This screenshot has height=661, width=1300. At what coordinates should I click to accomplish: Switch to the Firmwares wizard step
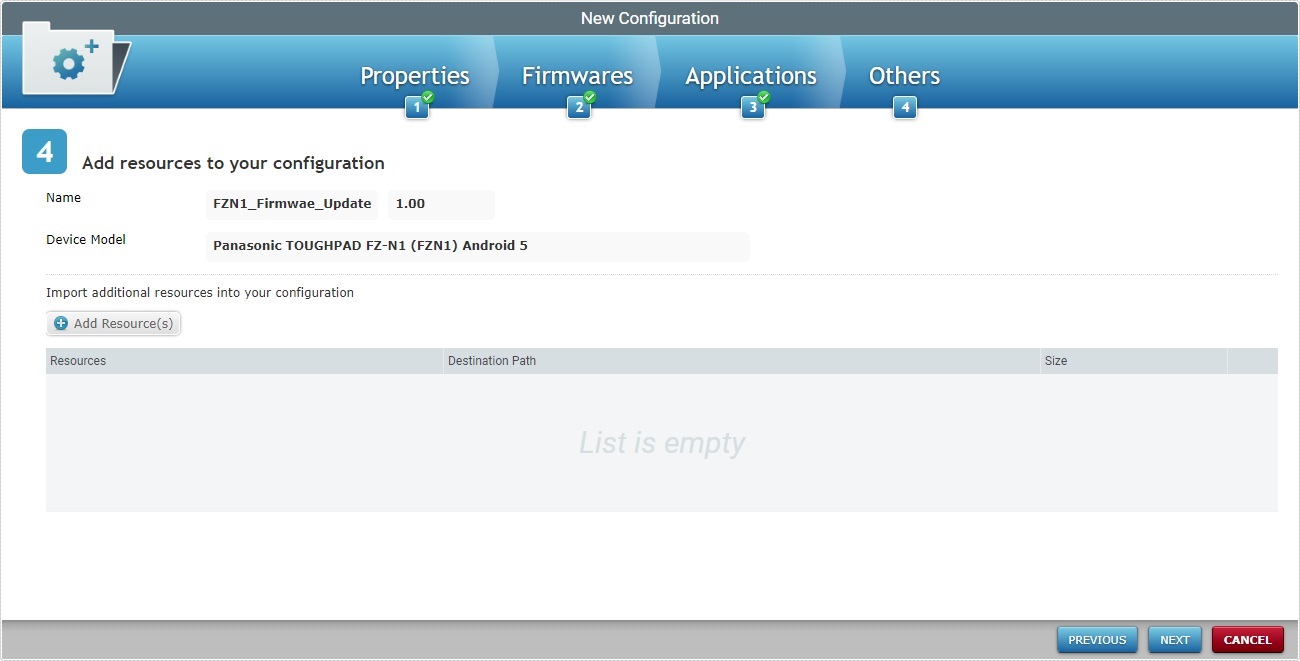point(577,76)
